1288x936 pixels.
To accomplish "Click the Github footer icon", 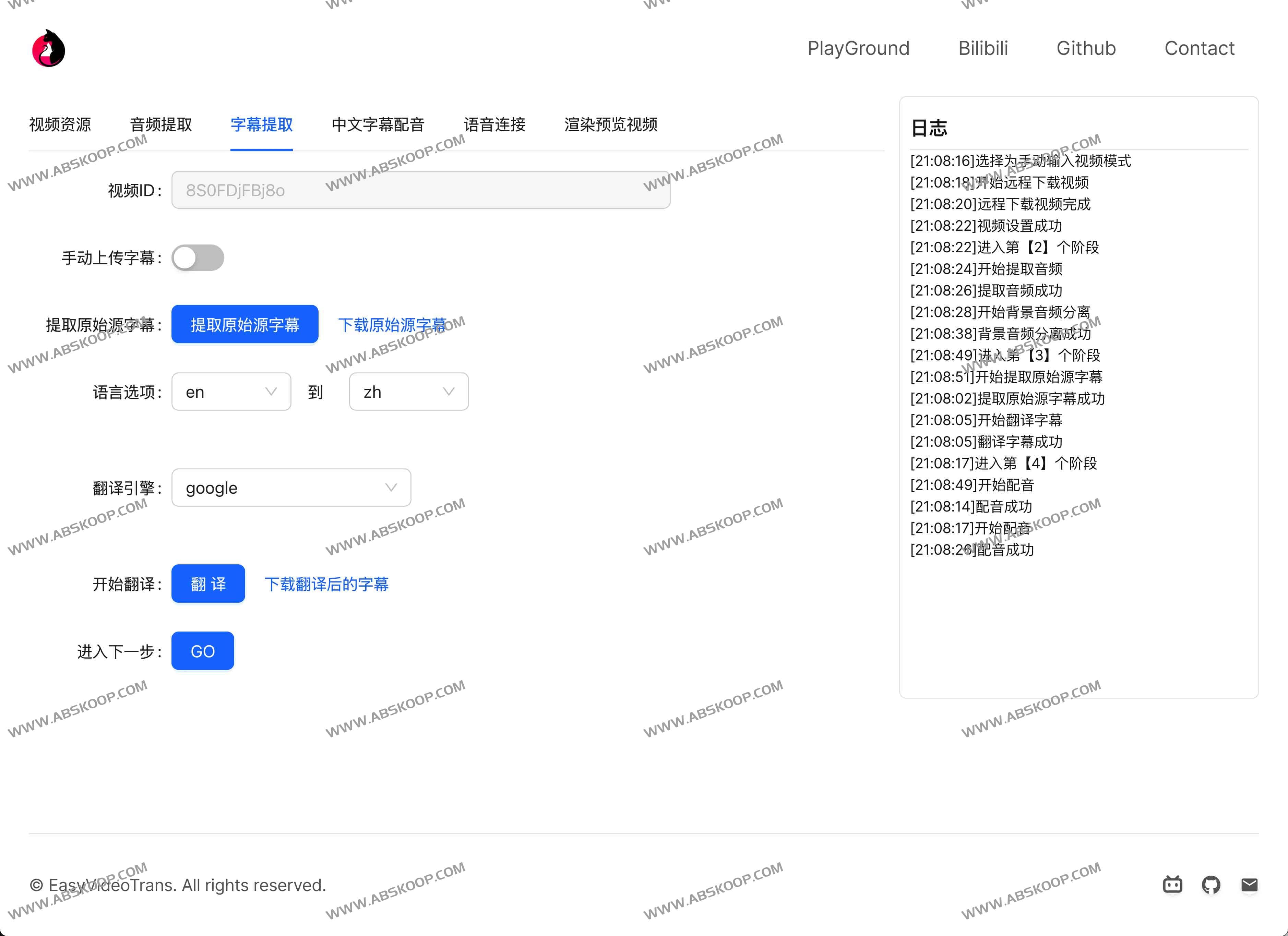I will pyautogui.click(x=1211, y=884).
